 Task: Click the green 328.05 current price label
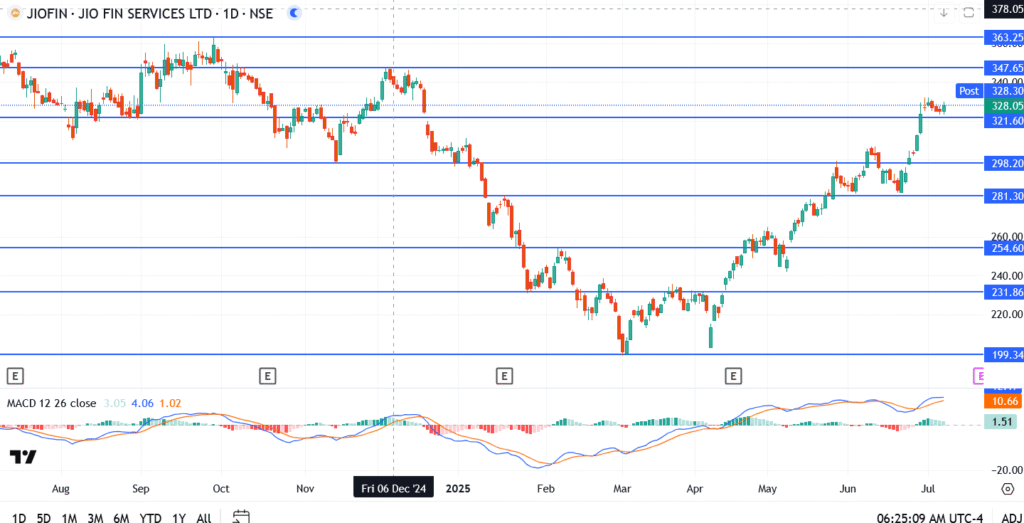tap(1004, 105)
